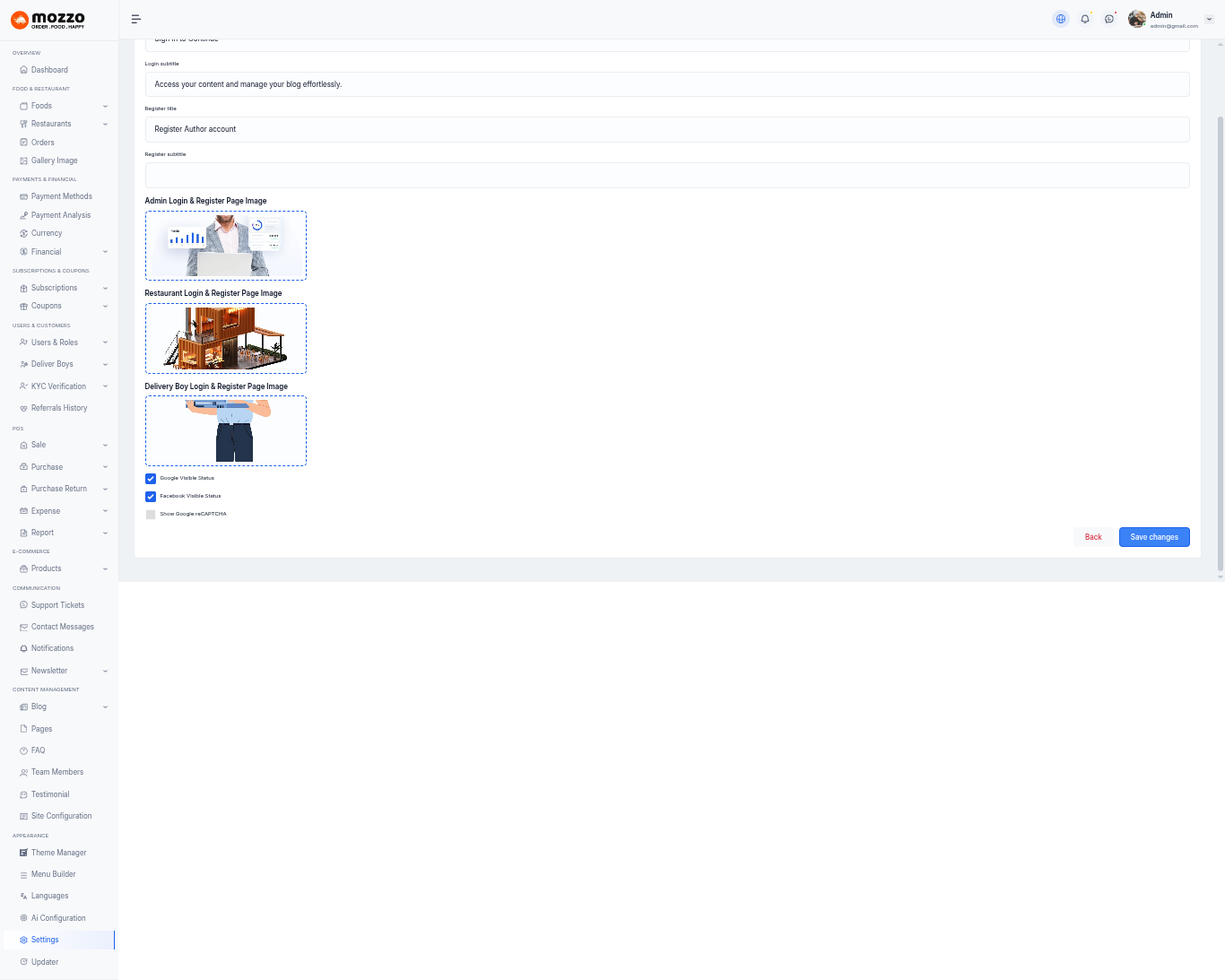This screenshot has height=980, width=1225.
Task: Click the page vertical scrollbar
Action: (x=1220, y=341)
